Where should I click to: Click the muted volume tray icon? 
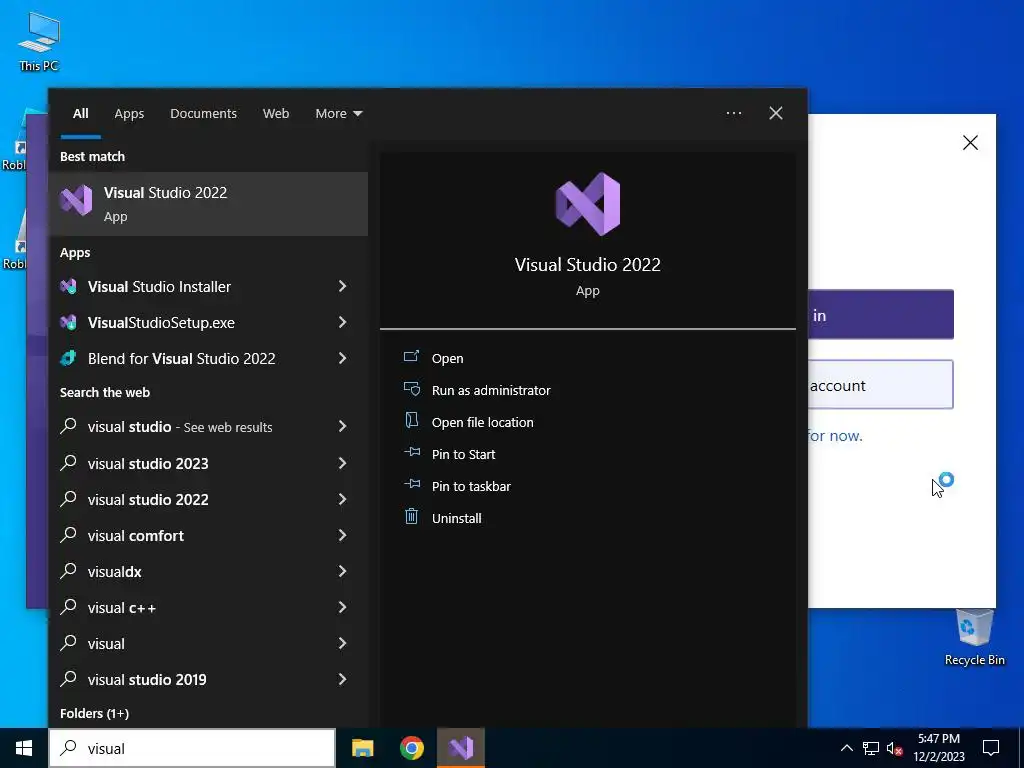point(895,748)
